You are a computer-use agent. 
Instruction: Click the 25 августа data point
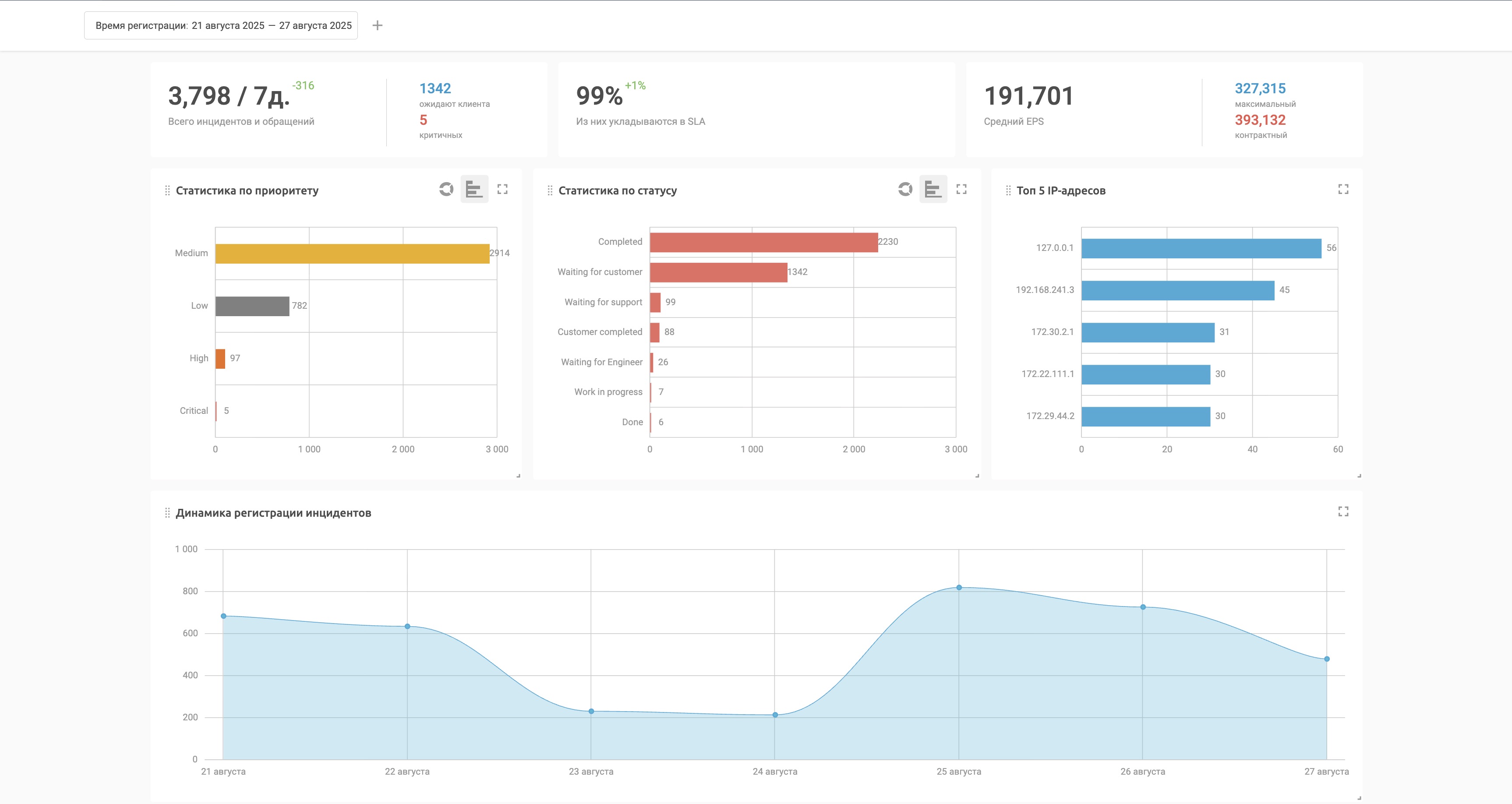coord(959,587)
